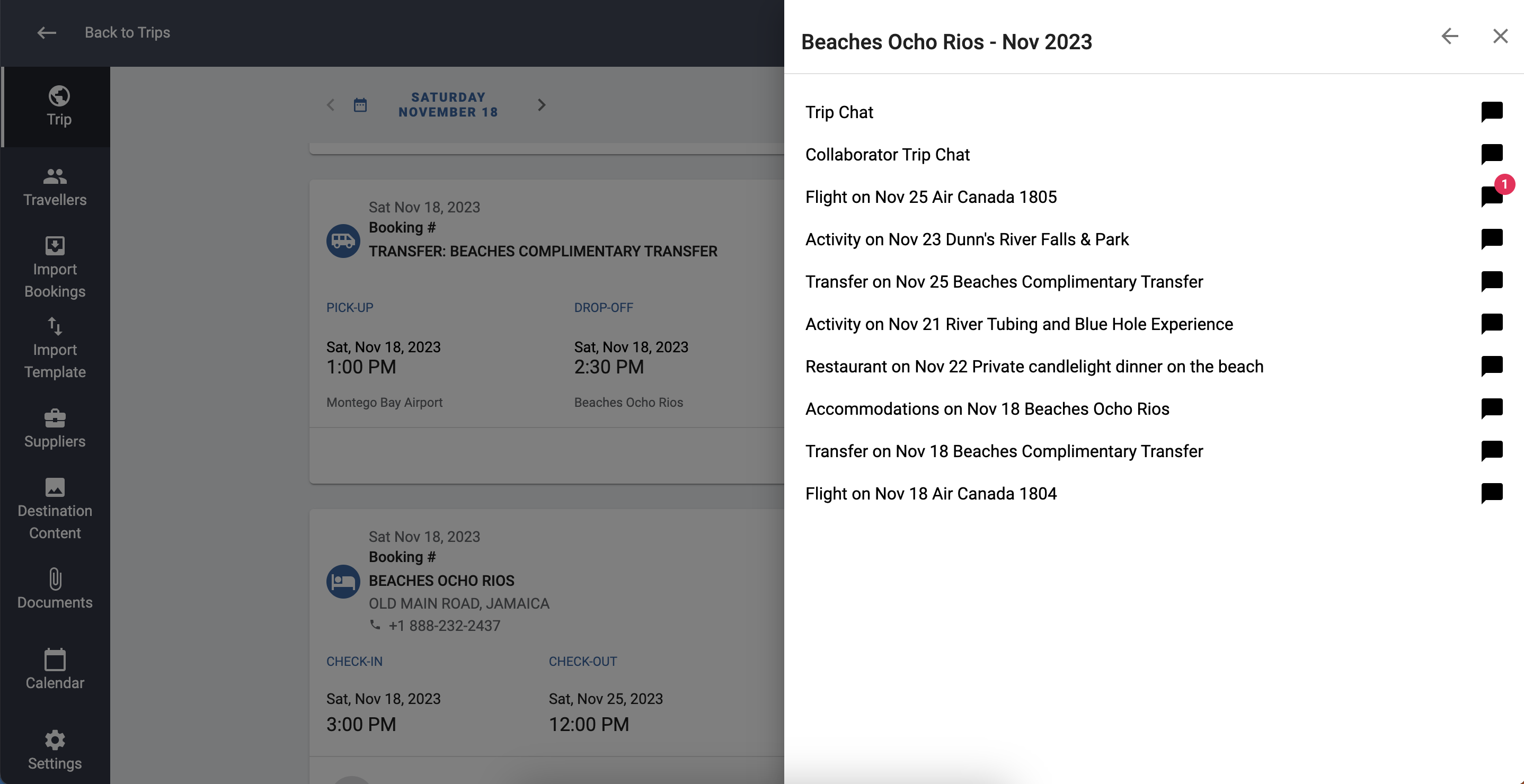The image size is (1524, 784).
Task: Open chat for Flight Air Canada 1805
Action: [x=1492, y=197]
